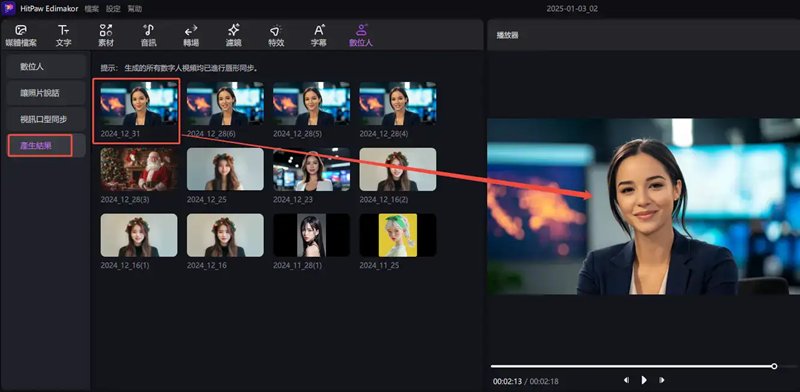Open the 特效 effects panel

[276, 36]
